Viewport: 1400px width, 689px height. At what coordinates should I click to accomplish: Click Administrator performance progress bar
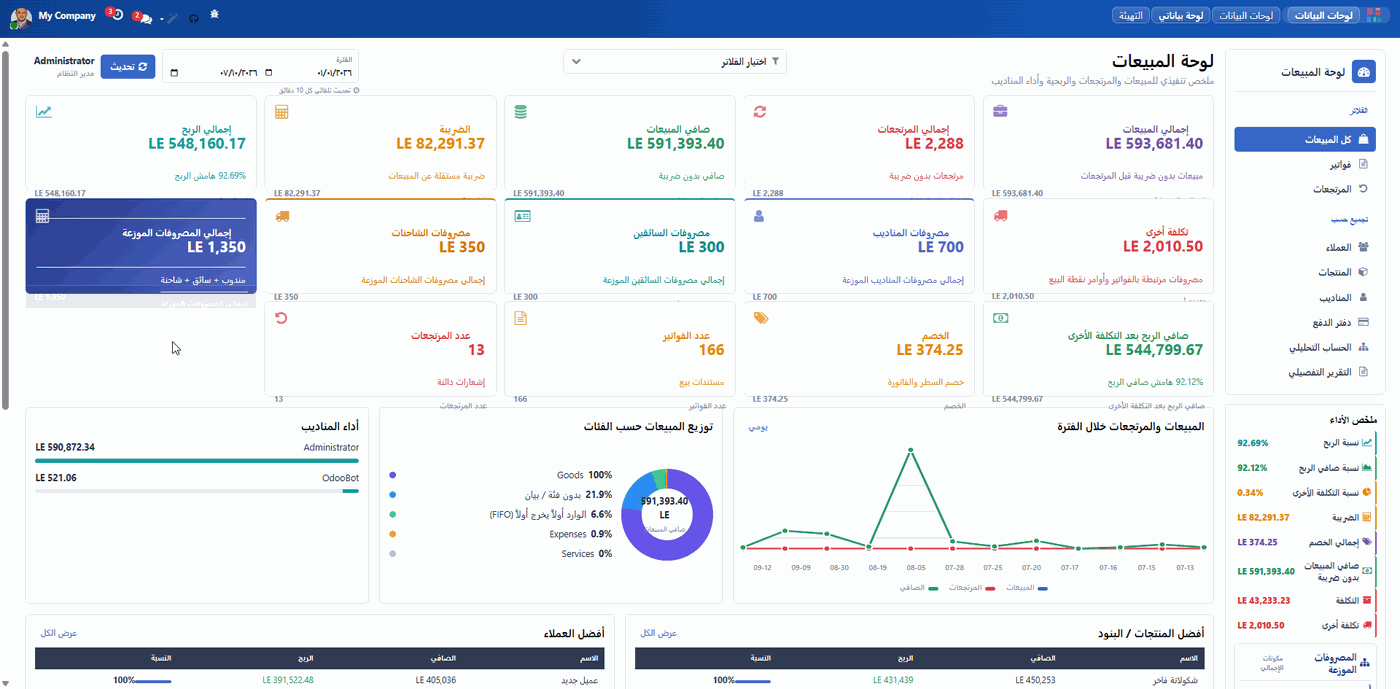197,461
